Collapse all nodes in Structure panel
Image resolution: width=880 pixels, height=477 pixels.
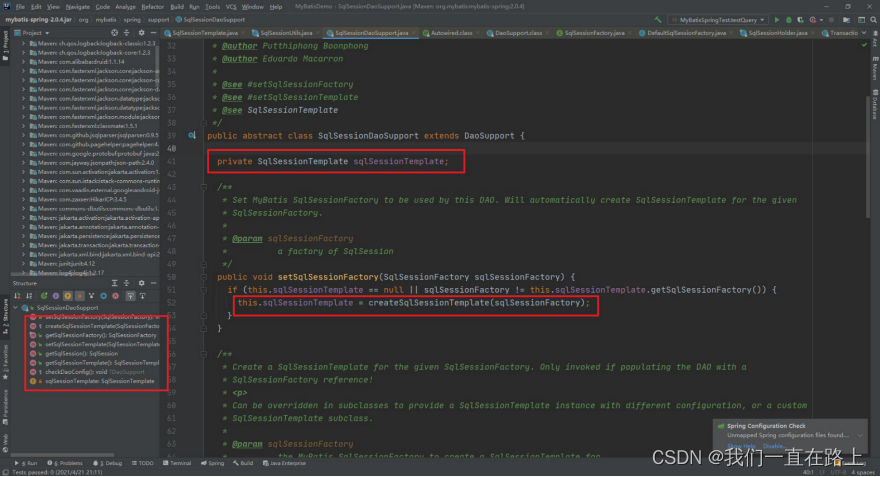[127, 283]
